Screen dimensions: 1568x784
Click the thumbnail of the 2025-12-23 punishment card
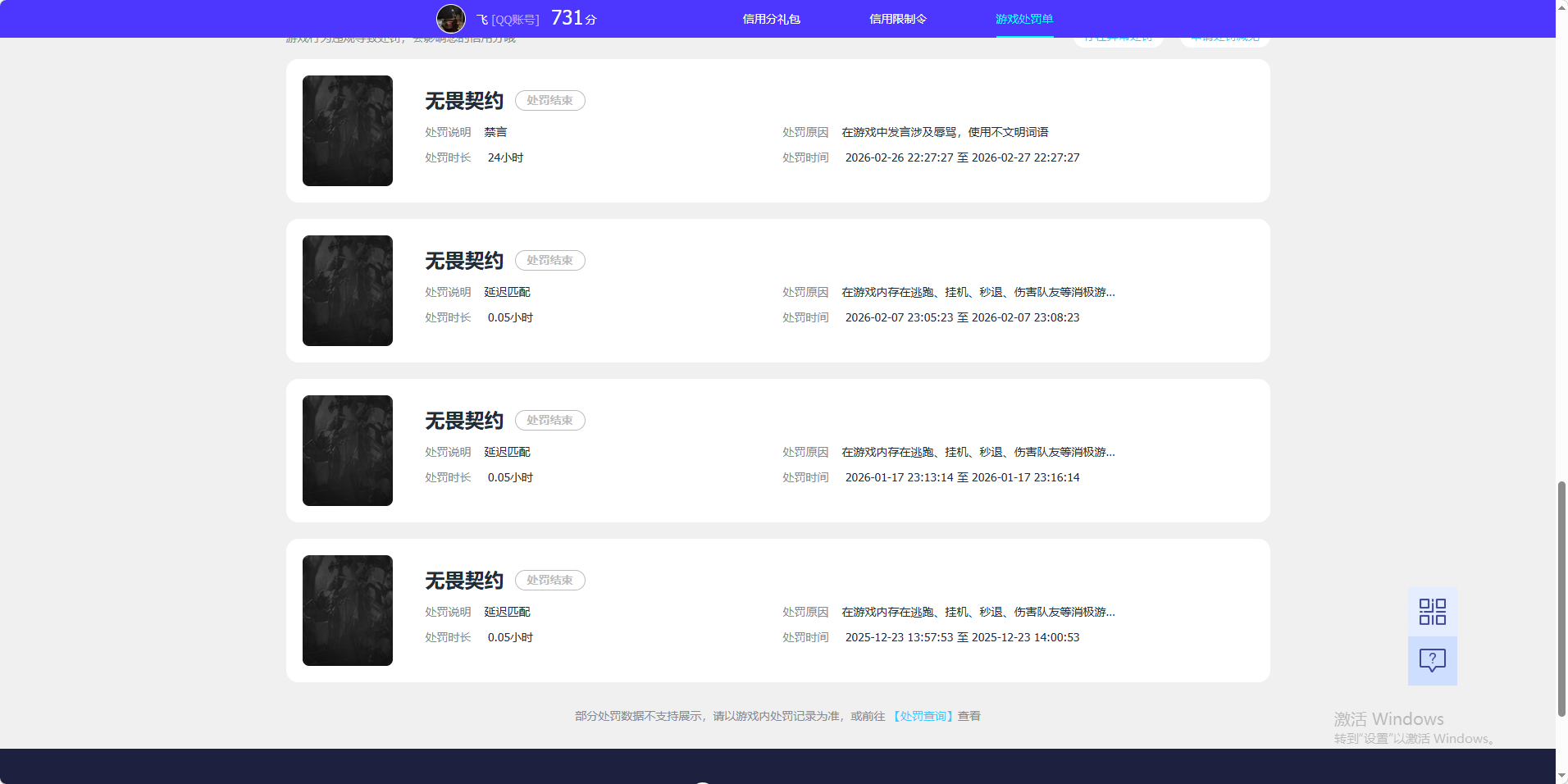347,610
